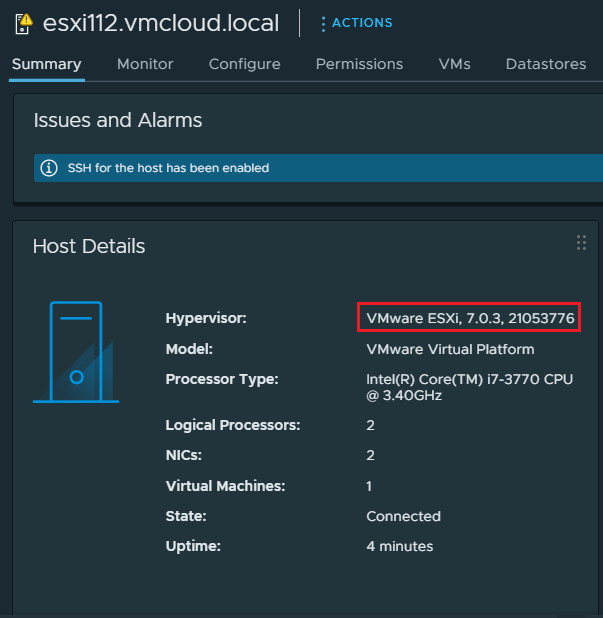Click the Virtual Machines count value
The image size is (603, 618).
(x=370, y=486)
